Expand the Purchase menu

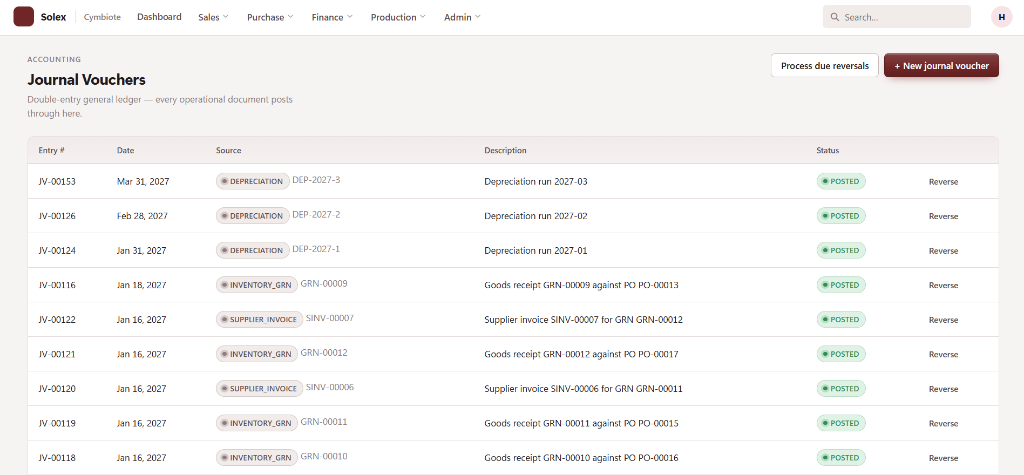point(270,17)
